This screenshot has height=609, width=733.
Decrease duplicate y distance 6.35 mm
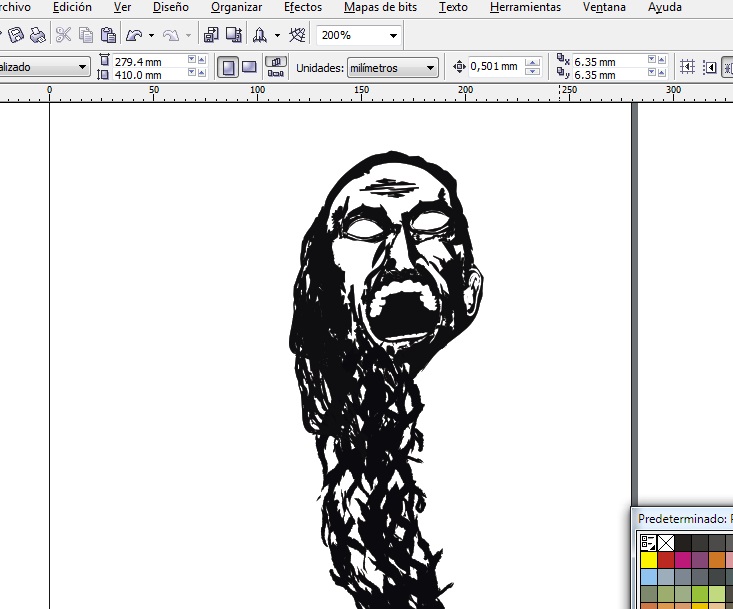[x=652, y=72]
